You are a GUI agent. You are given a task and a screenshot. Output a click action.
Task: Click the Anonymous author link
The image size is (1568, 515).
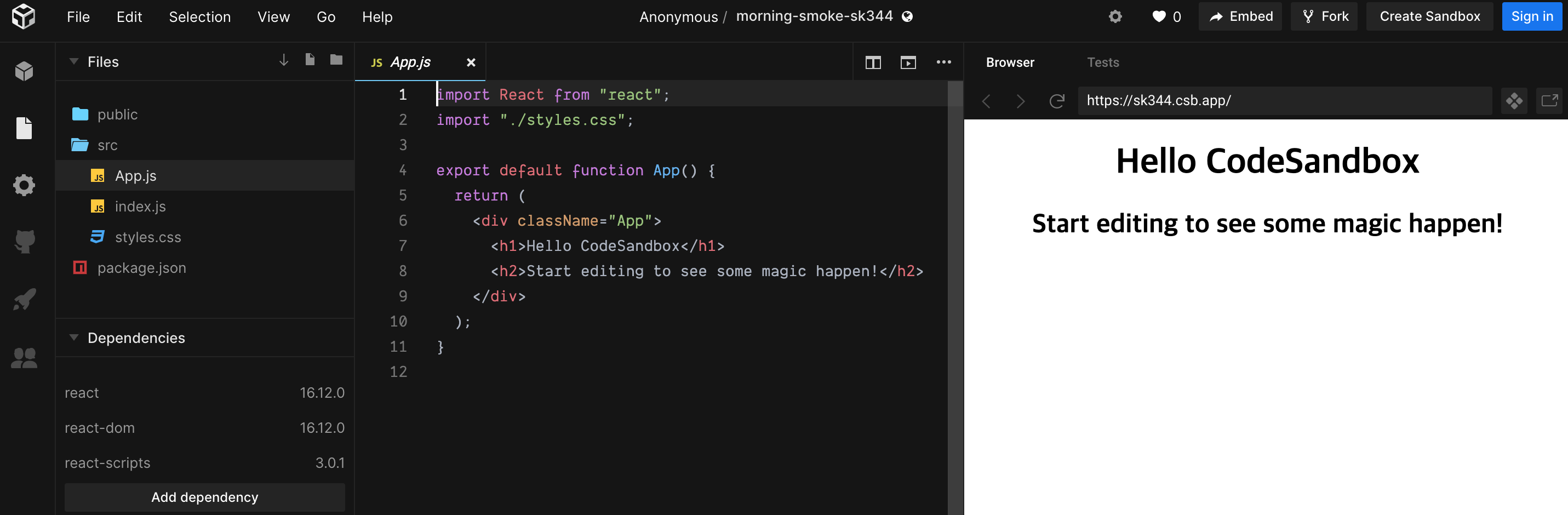tap(678, 17)
